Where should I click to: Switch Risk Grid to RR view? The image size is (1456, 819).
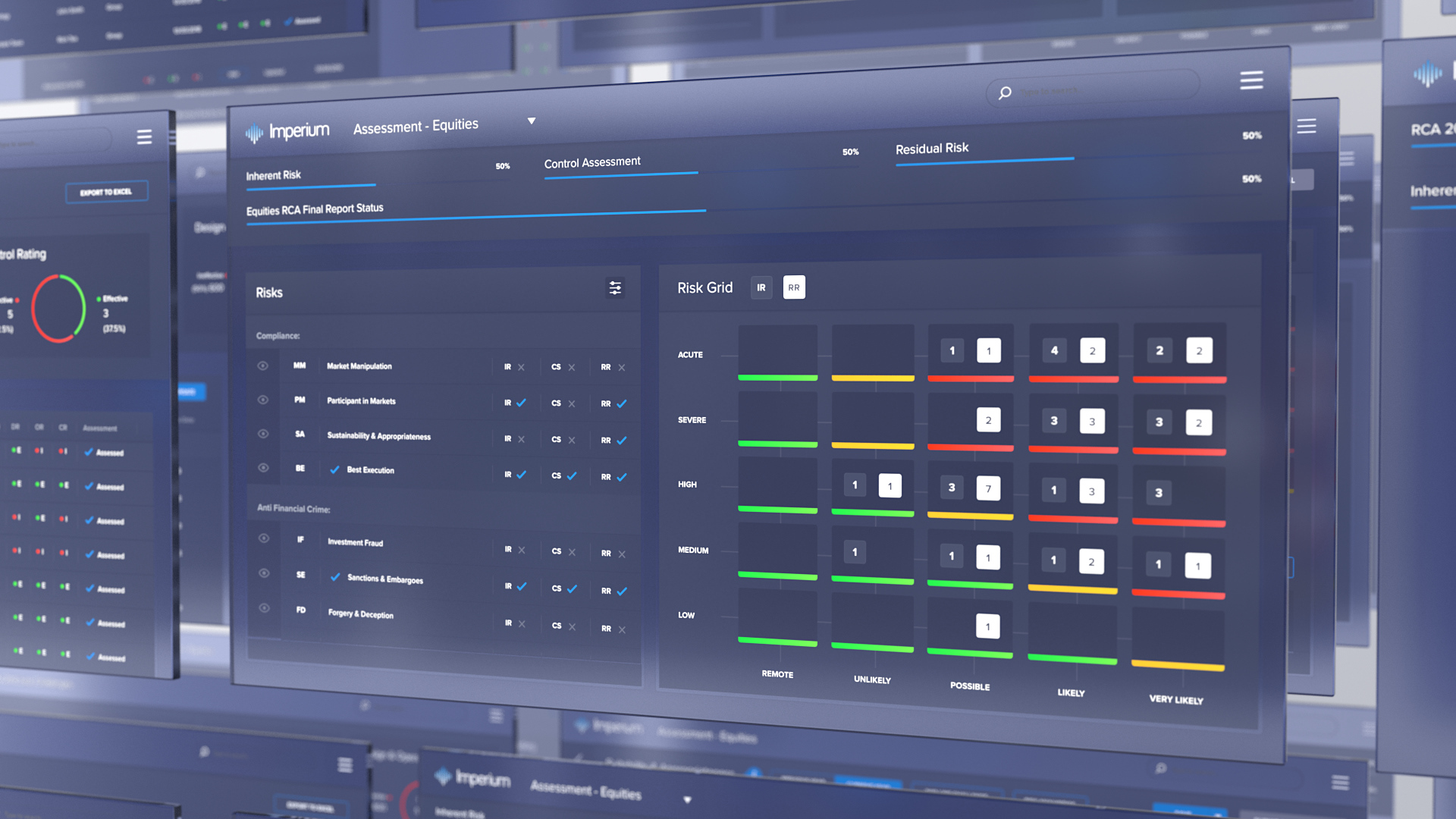[x=793, y=287]
